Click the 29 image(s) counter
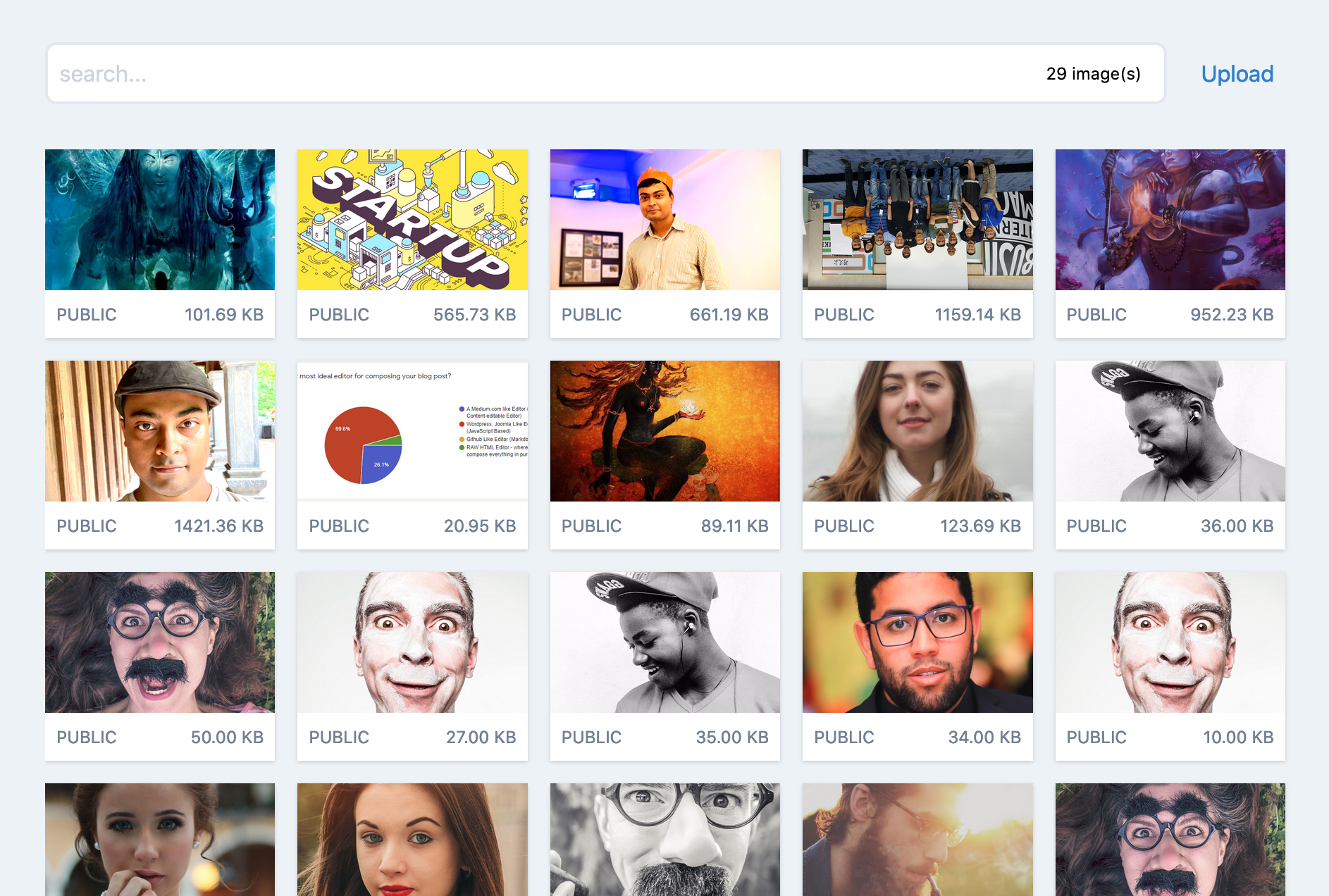 tap(1093, 74)
